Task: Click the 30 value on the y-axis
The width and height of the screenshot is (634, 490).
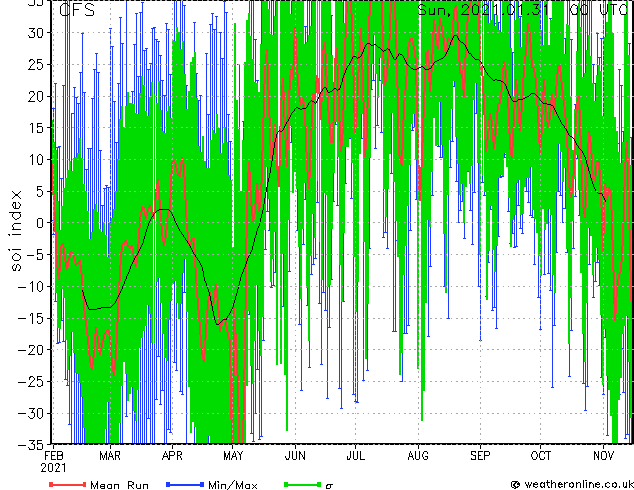Action: coord(35,33)
